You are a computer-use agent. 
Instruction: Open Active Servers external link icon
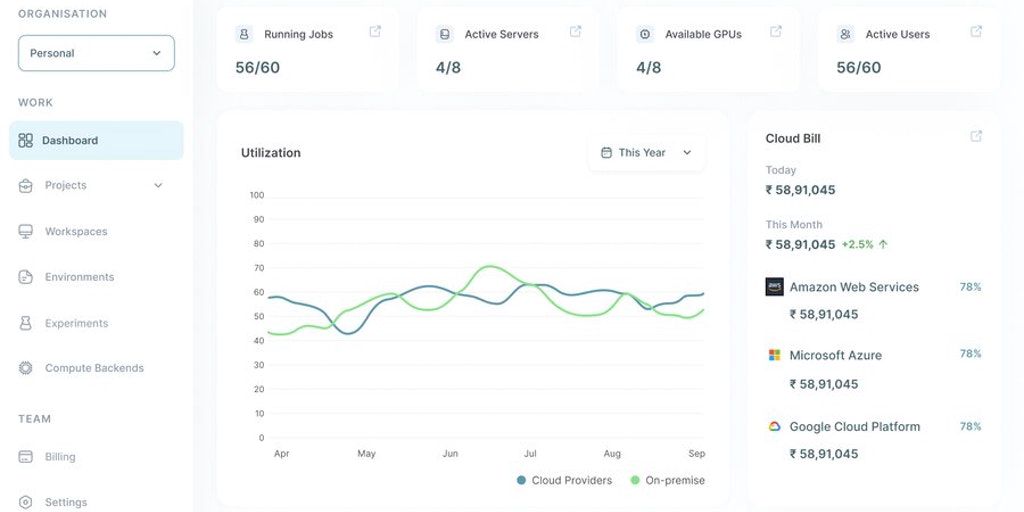tap(576, 32)
